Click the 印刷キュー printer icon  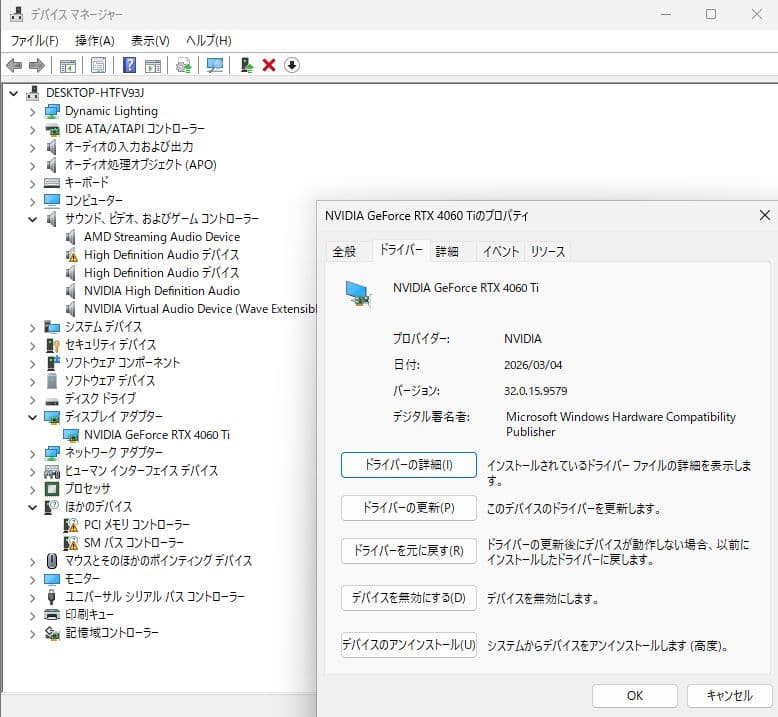(x=52, y=615)
